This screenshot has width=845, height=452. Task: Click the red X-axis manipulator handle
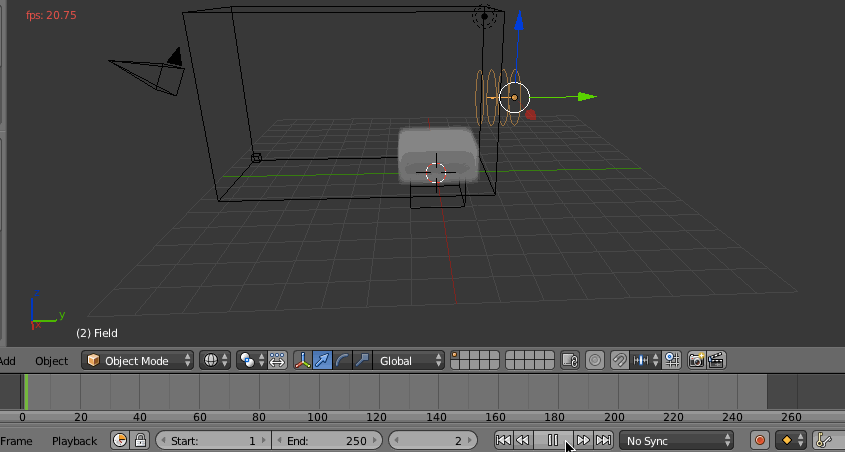point(531,115)
